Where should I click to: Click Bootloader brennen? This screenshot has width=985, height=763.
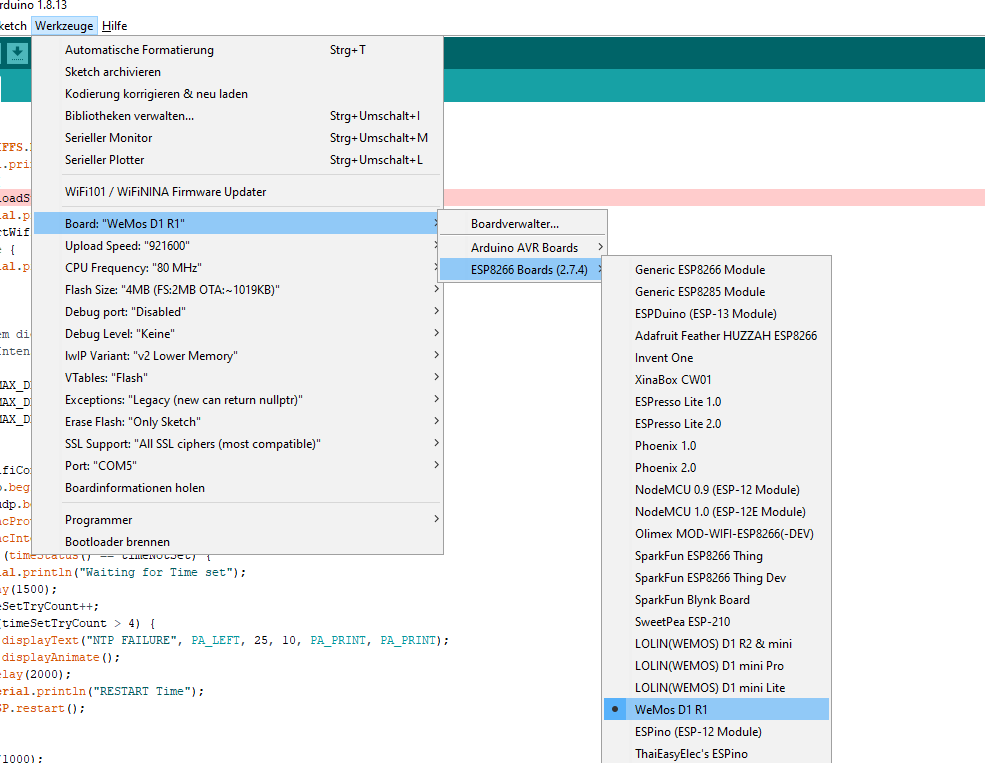point(117,542)
